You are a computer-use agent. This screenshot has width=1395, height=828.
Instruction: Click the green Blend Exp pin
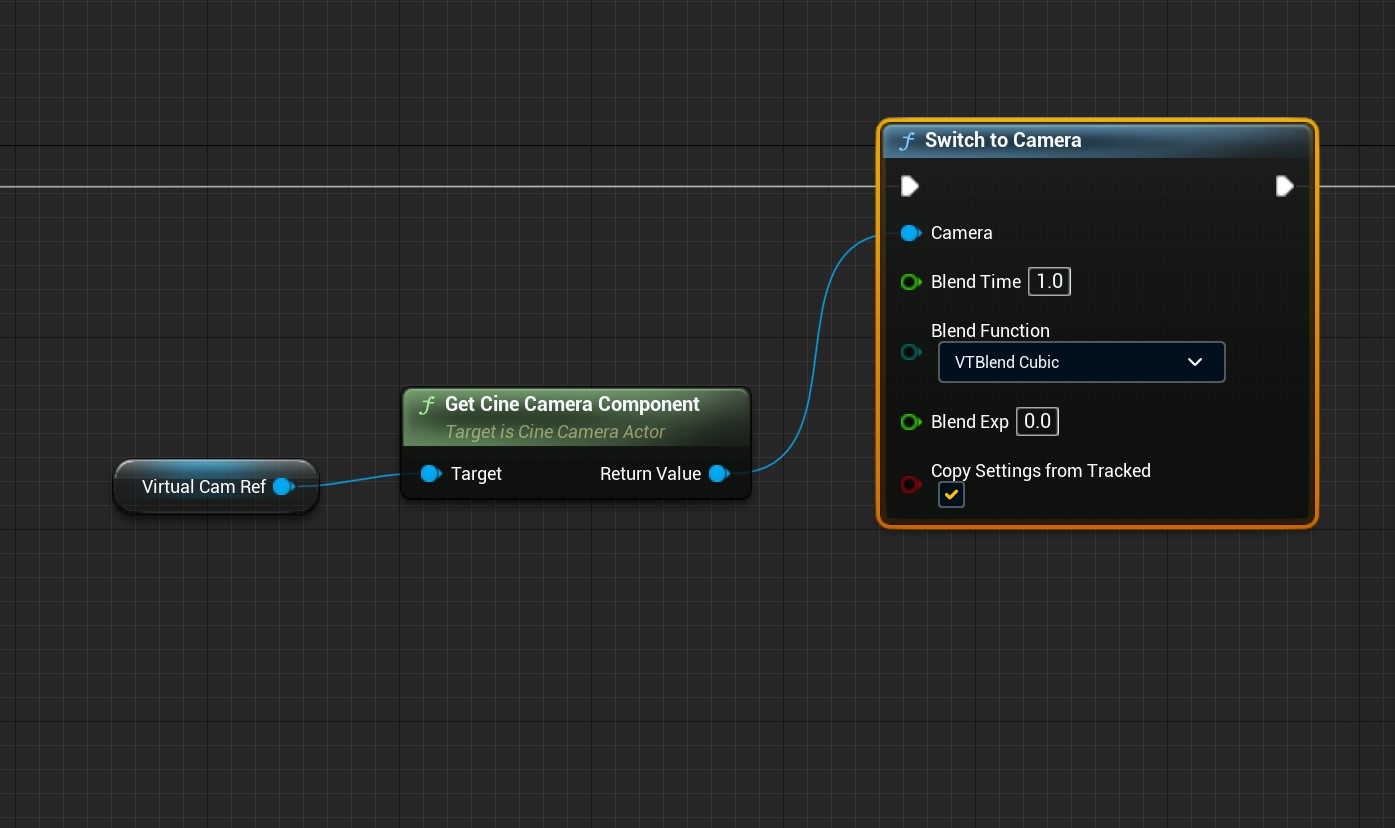click(910, 422)
